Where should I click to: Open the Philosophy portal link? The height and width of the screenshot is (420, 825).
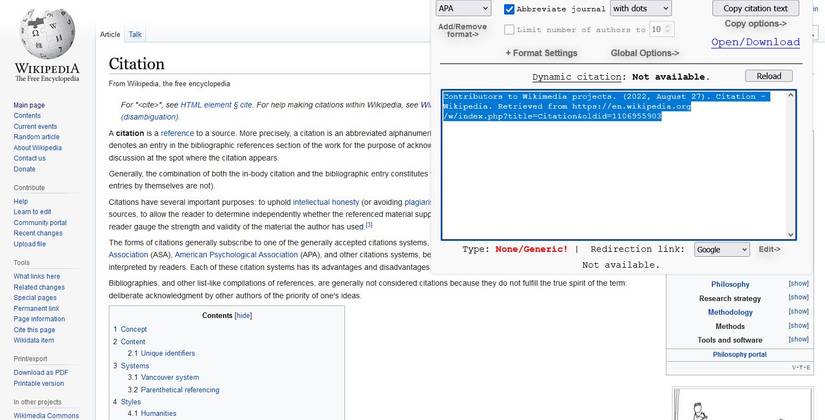739,355
